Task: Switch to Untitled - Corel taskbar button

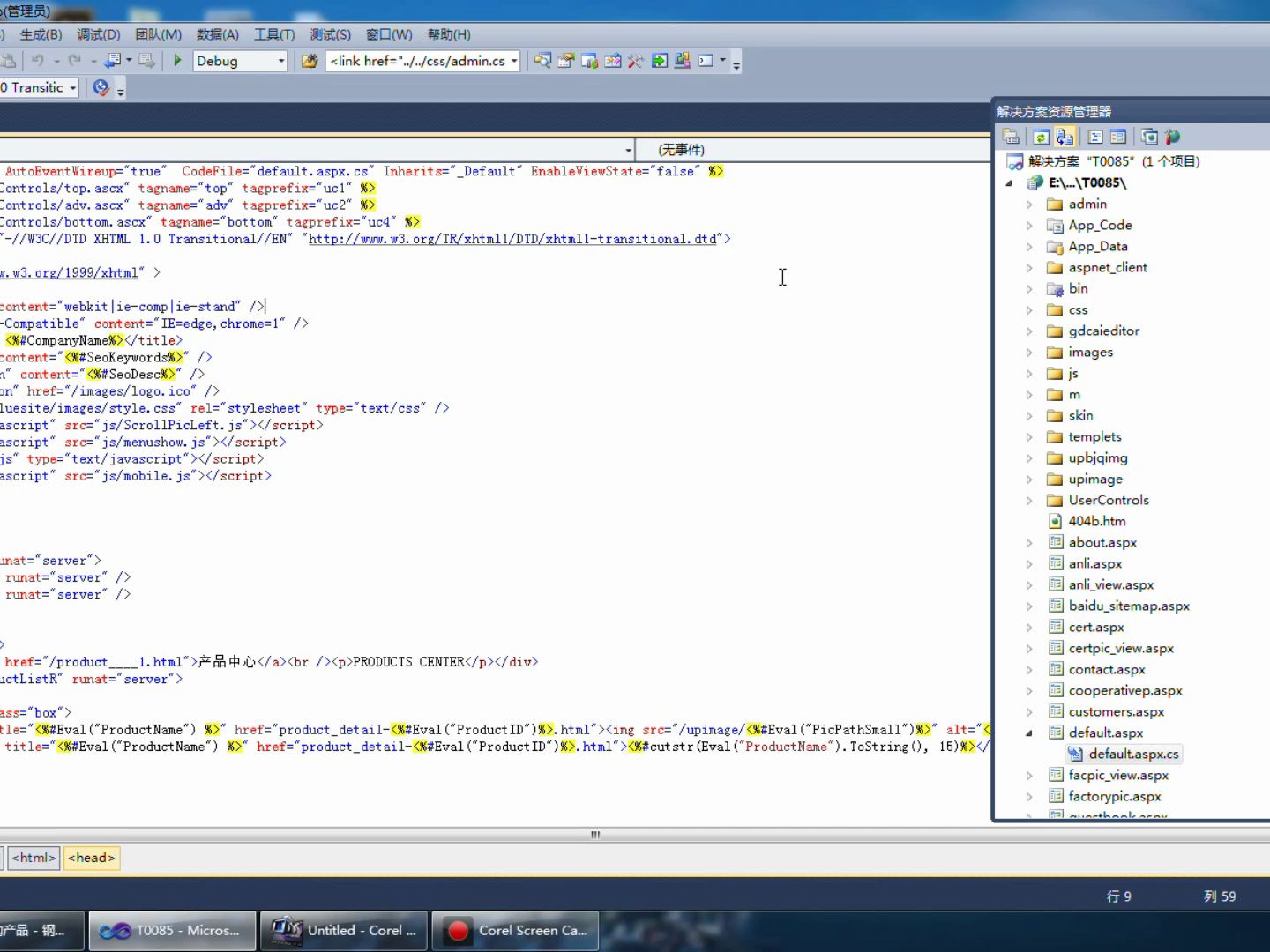Action: coord(344,931)
